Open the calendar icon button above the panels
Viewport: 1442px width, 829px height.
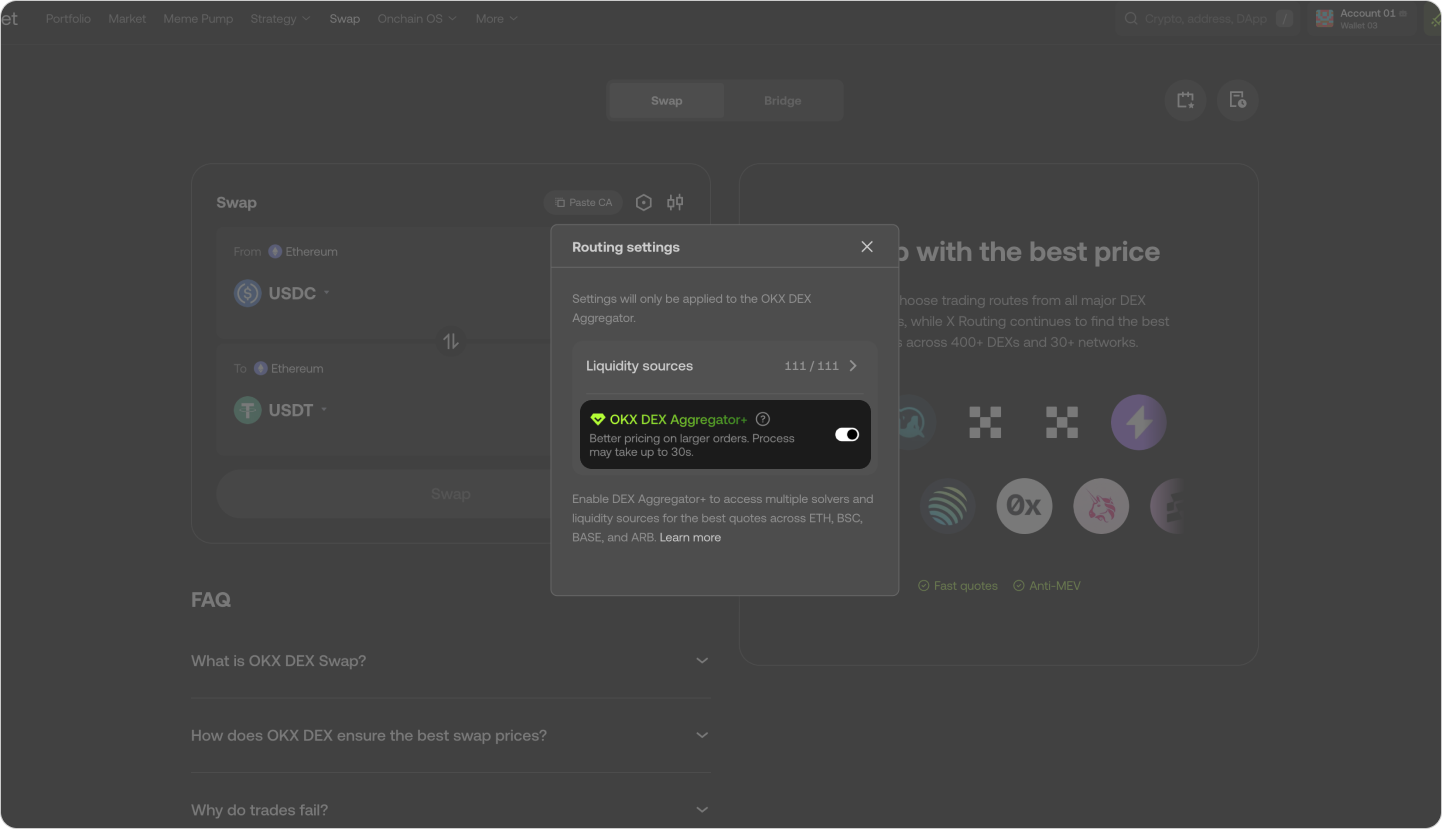pyautogui.click(x=1185, y=100)
